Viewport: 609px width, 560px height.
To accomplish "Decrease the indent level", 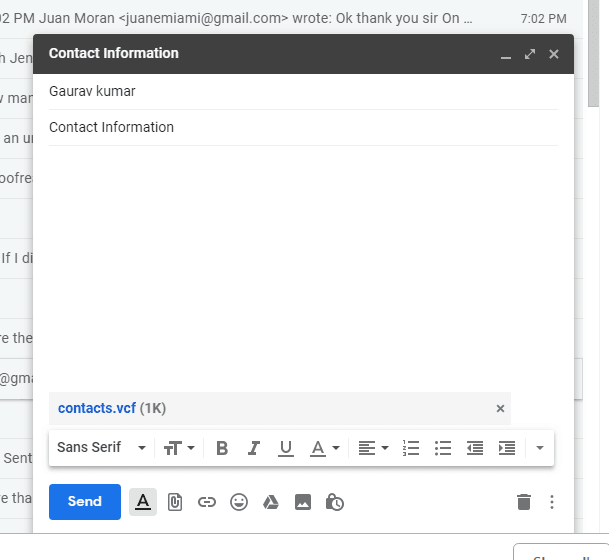I will (475, 448).
